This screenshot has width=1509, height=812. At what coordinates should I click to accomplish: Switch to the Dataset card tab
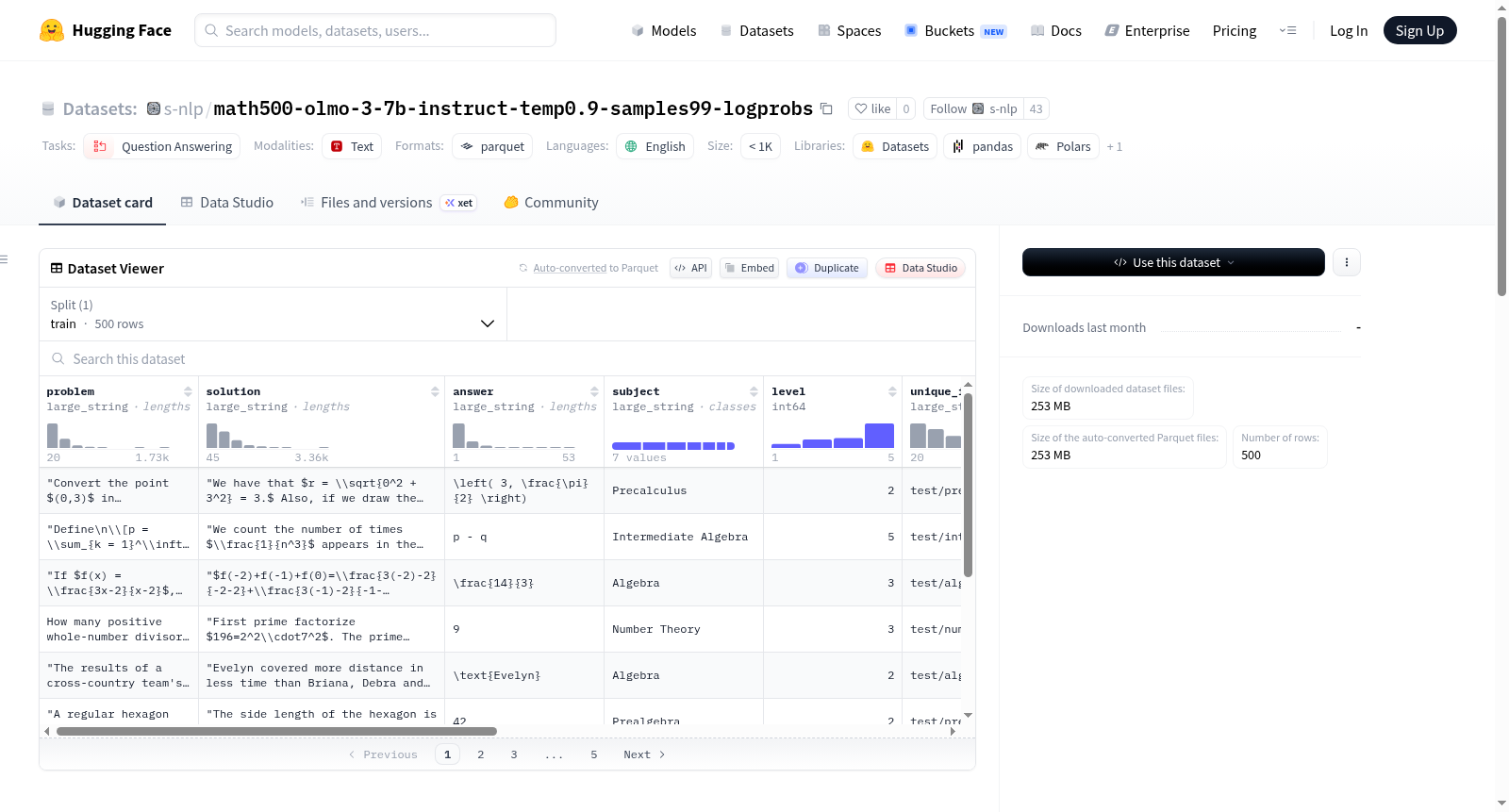[102, 202]
